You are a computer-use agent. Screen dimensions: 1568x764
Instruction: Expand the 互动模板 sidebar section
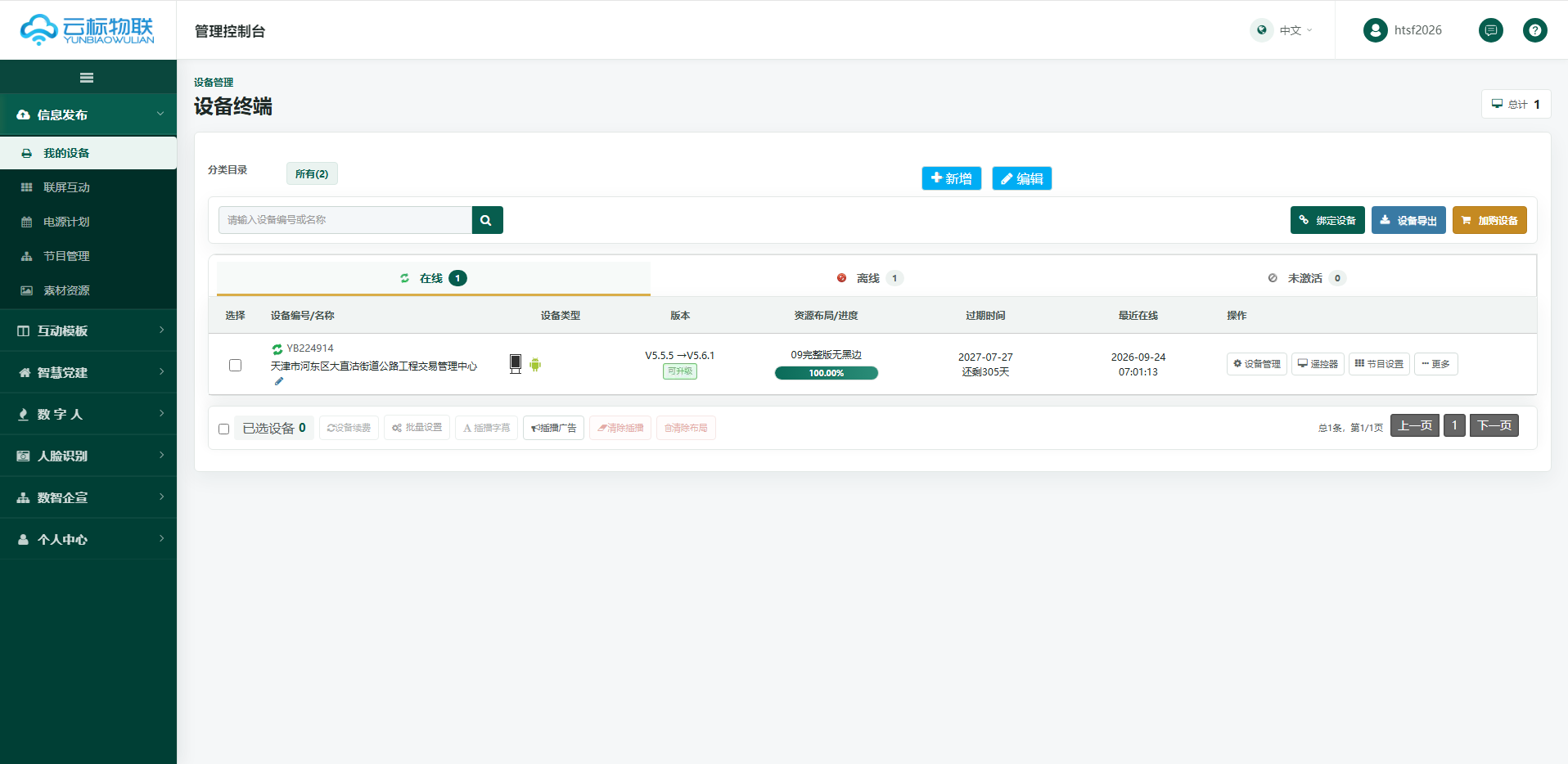pos(88,330)
